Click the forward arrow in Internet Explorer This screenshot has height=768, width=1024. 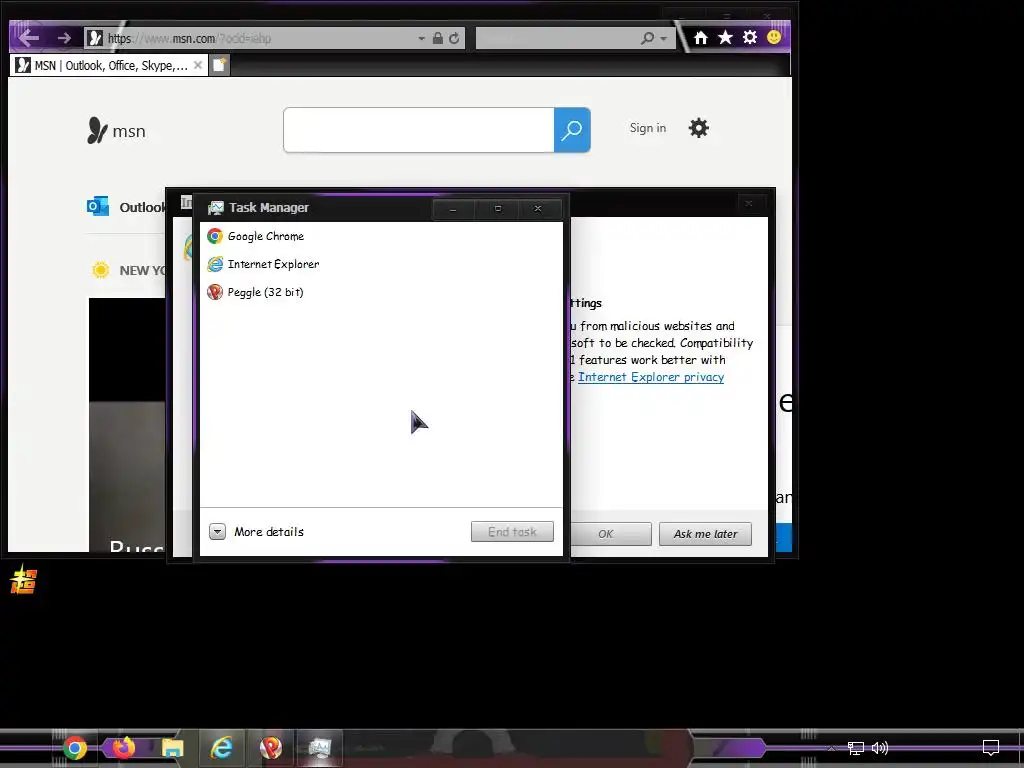pos(64,39)
